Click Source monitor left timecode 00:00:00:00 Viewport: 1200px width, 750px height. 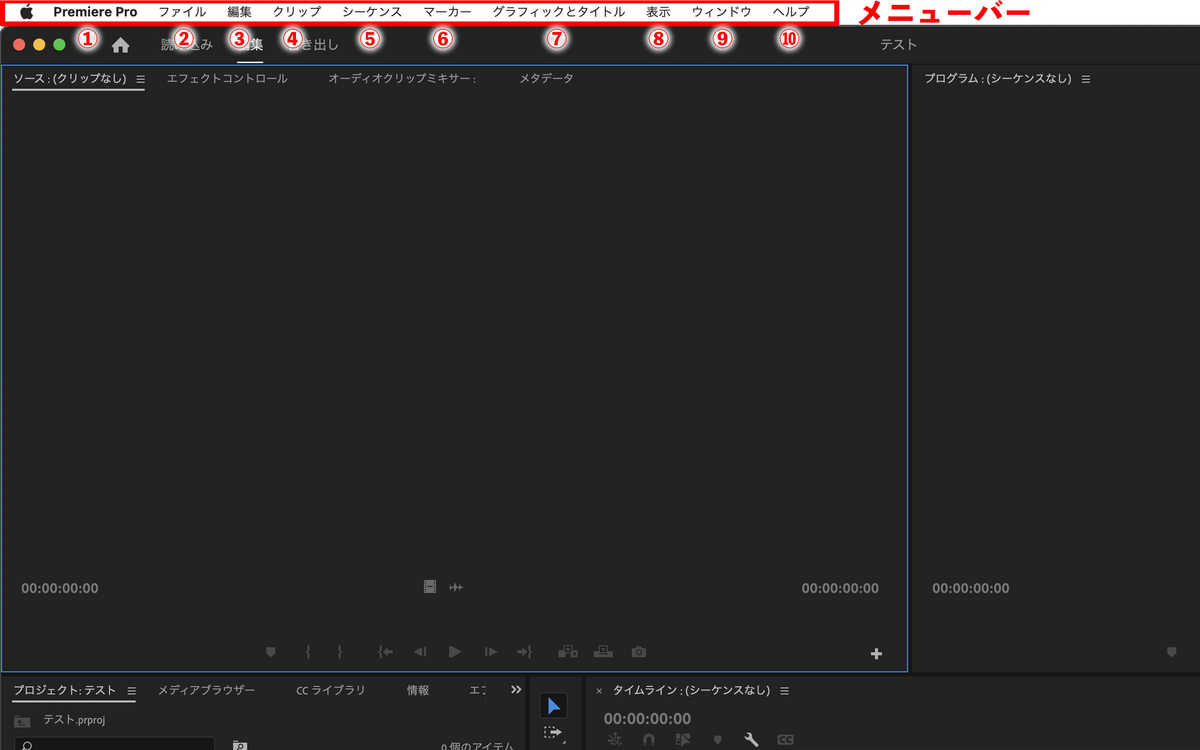coord(60,588)
